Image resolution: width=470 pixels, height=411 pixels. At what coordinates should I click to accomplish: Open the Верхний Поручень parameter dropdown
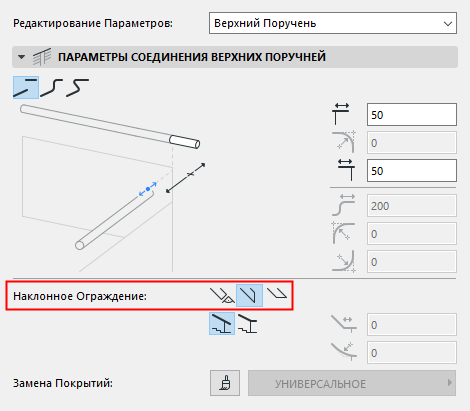[333, 23]
